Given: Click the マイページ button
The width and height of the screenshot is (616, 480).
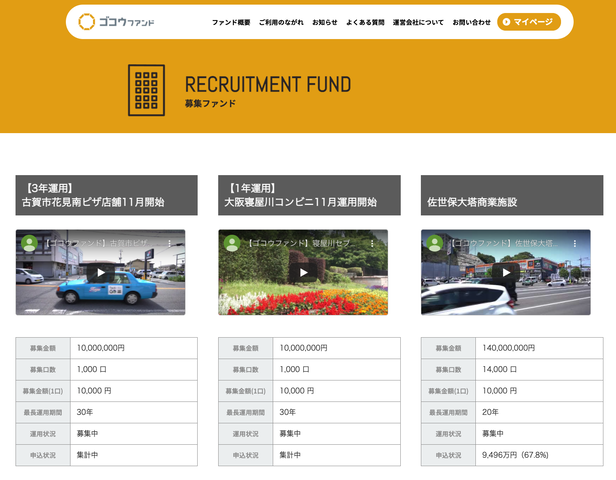Looking at the screenshot, I should click(x=529, y=22).
